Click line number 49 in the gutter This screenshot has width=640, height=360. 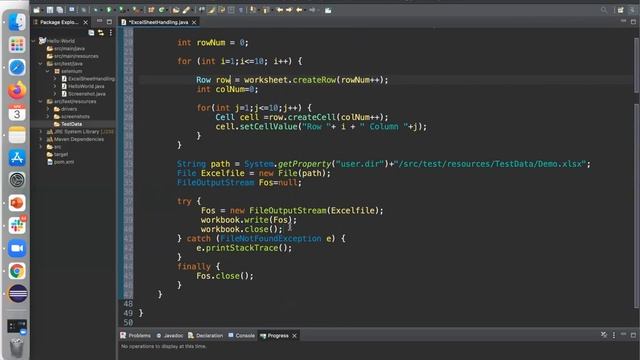pos(128,313)
